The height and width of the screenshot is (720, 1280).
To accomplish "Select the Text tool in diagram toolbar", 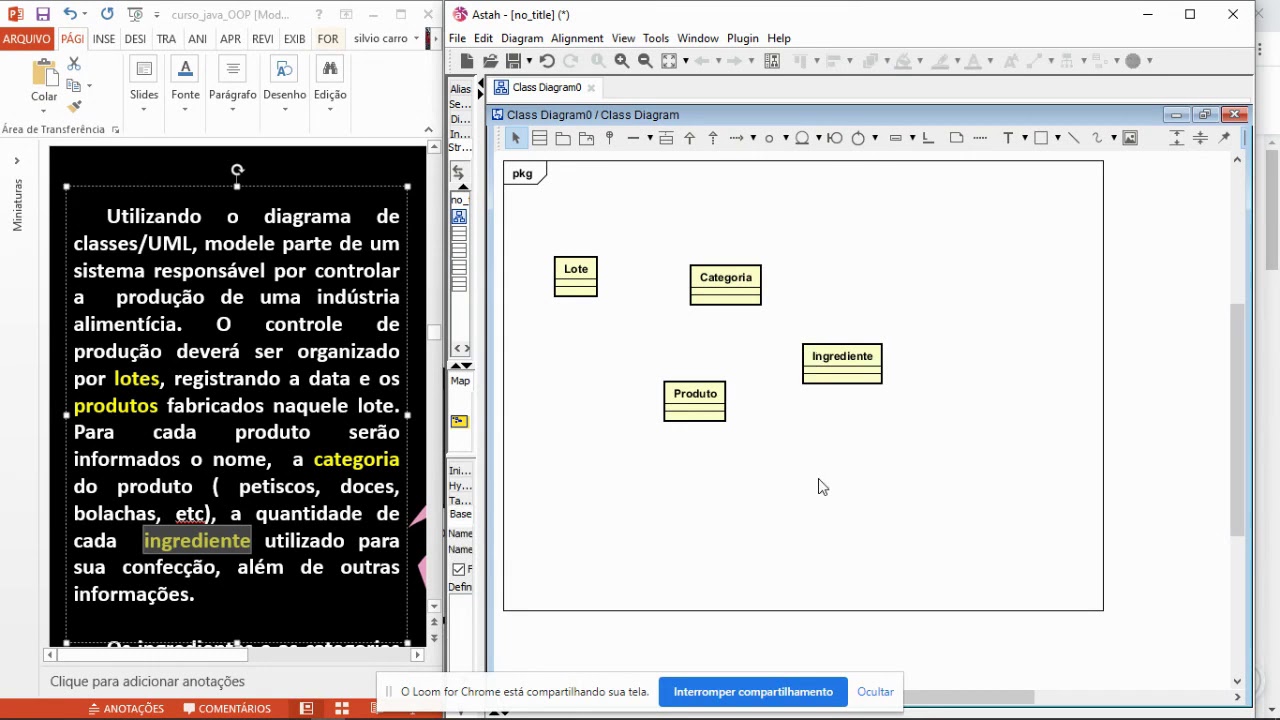I will pos(1008,138).
